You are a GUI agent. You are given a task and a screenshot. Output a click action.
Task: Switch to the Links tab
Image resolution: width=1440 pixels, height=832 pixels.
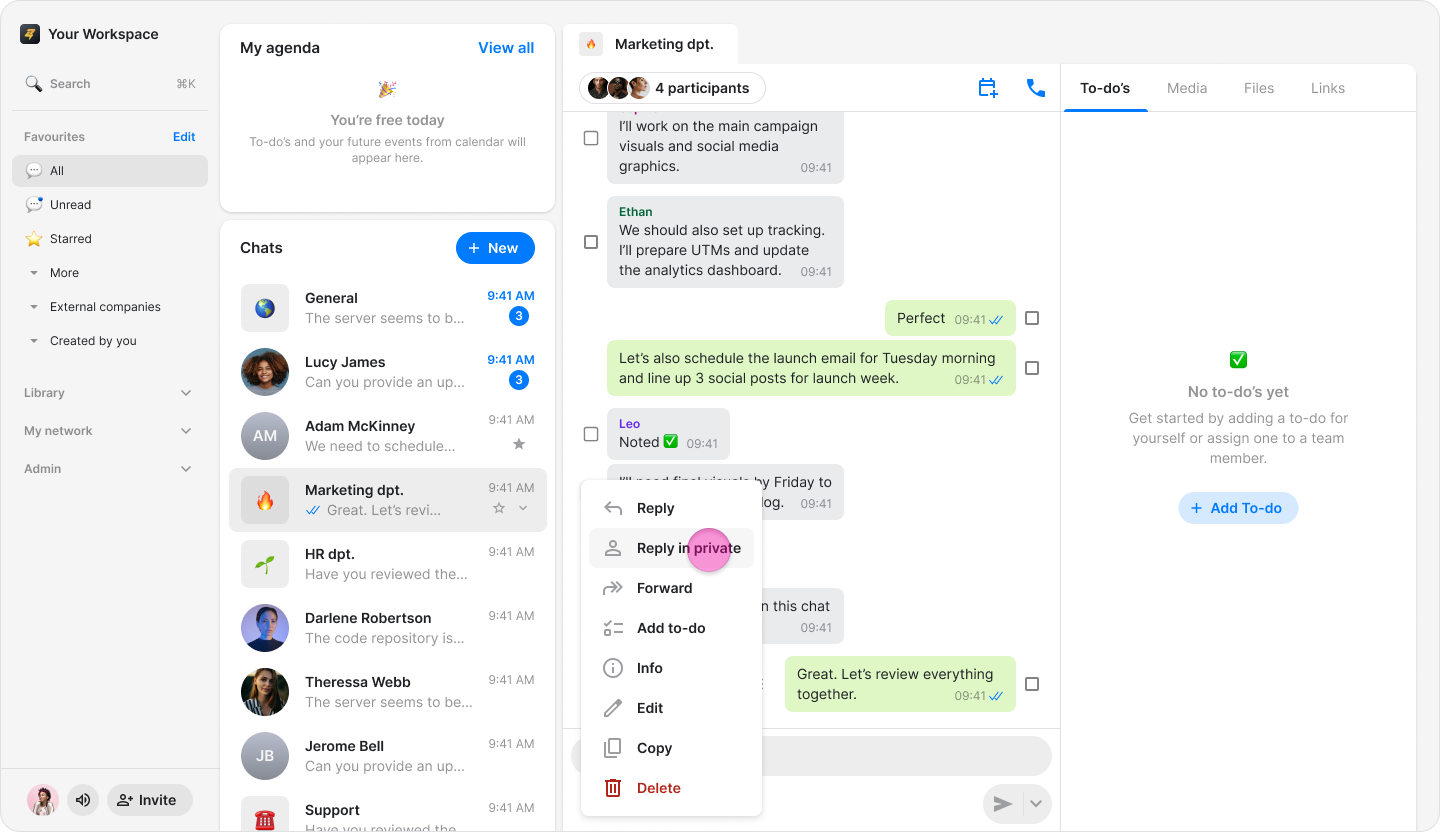click(x=1328, y=88)
